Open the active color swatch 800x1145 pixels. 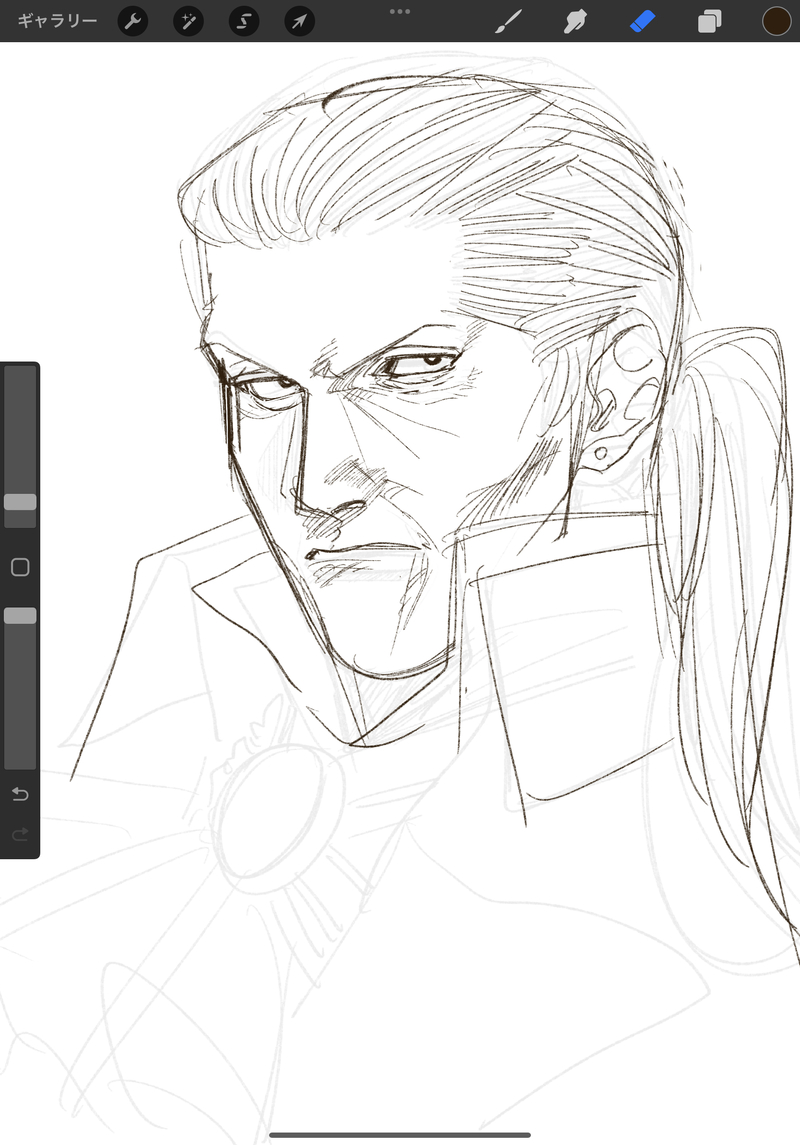tap(777, 21)
